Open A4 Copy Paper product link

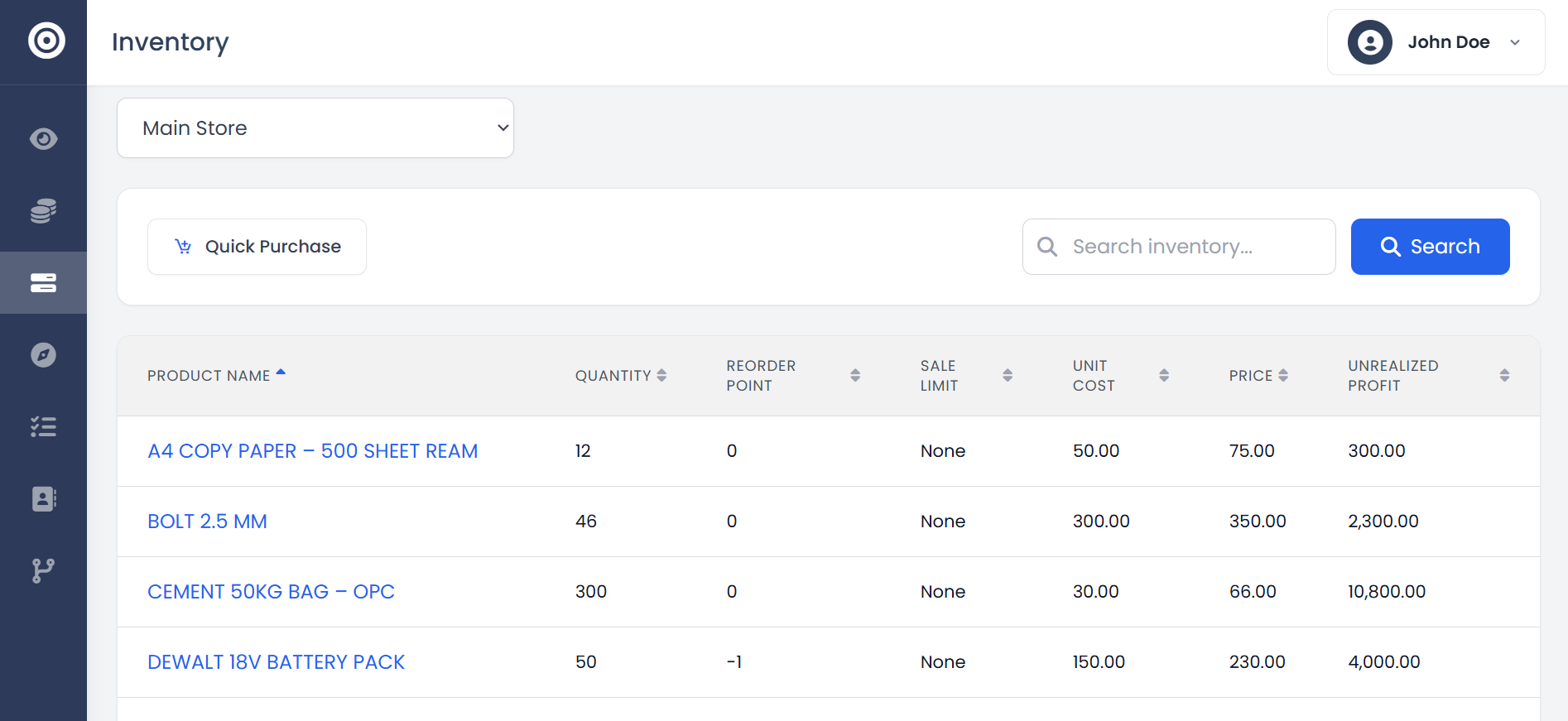click(312, 451)
